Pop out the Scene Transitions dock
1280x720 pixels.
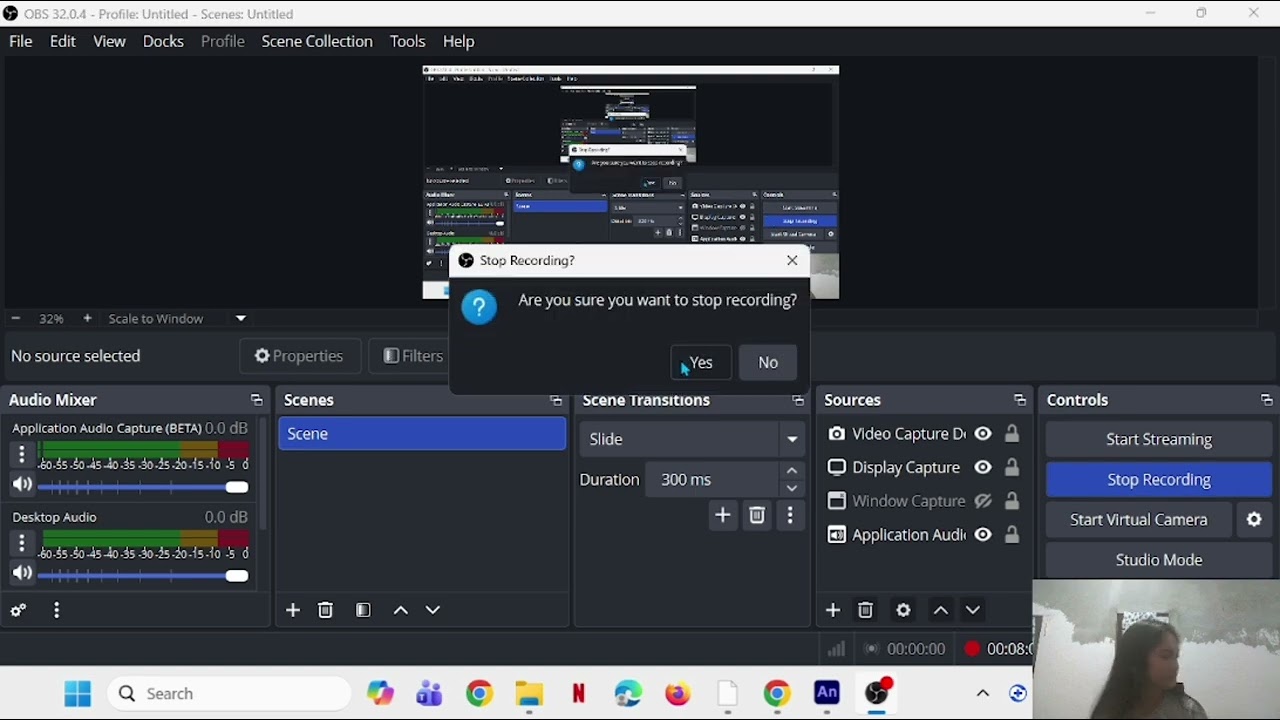pyautogui.click(x=797, y=401)
